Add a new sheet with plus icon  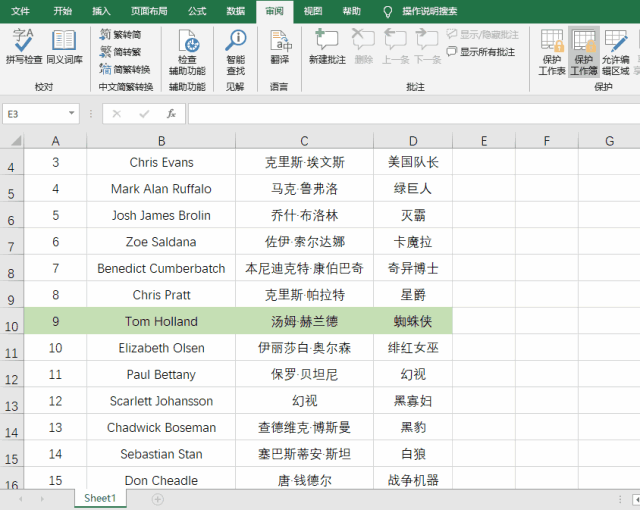coord(158,499)
